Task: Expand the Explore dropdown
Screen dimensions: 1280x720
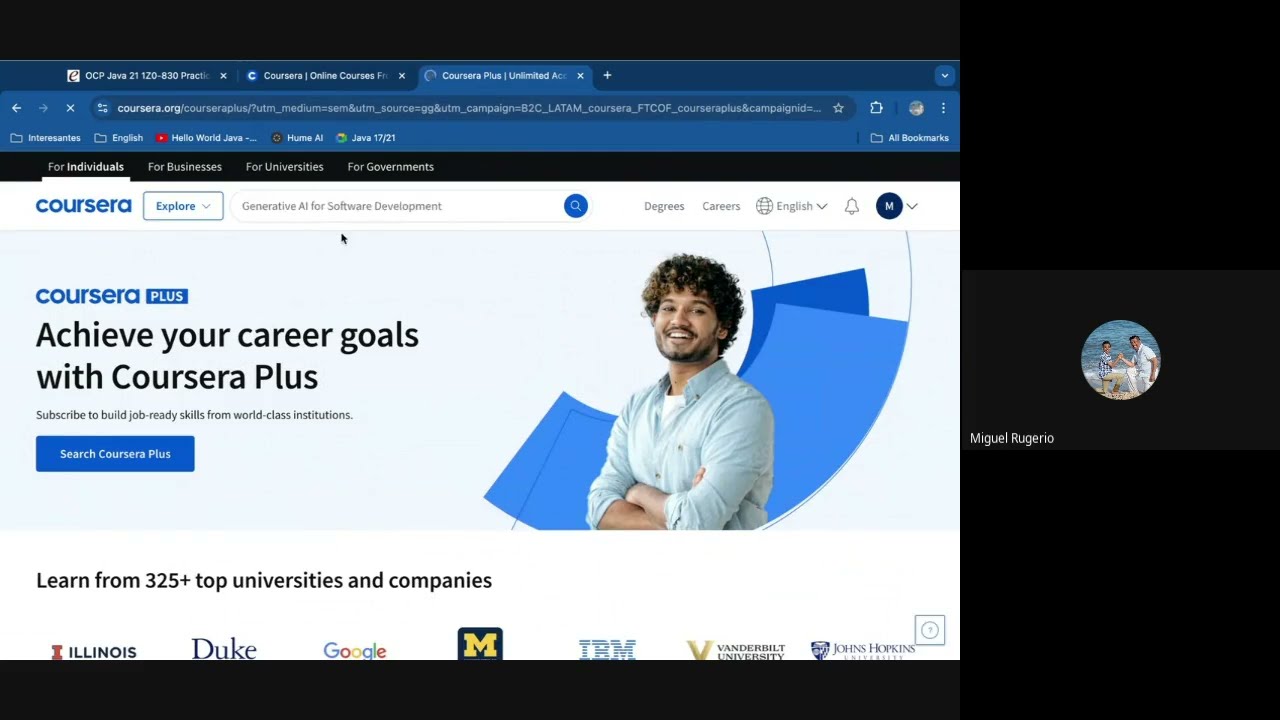Action: click(183, 206)
